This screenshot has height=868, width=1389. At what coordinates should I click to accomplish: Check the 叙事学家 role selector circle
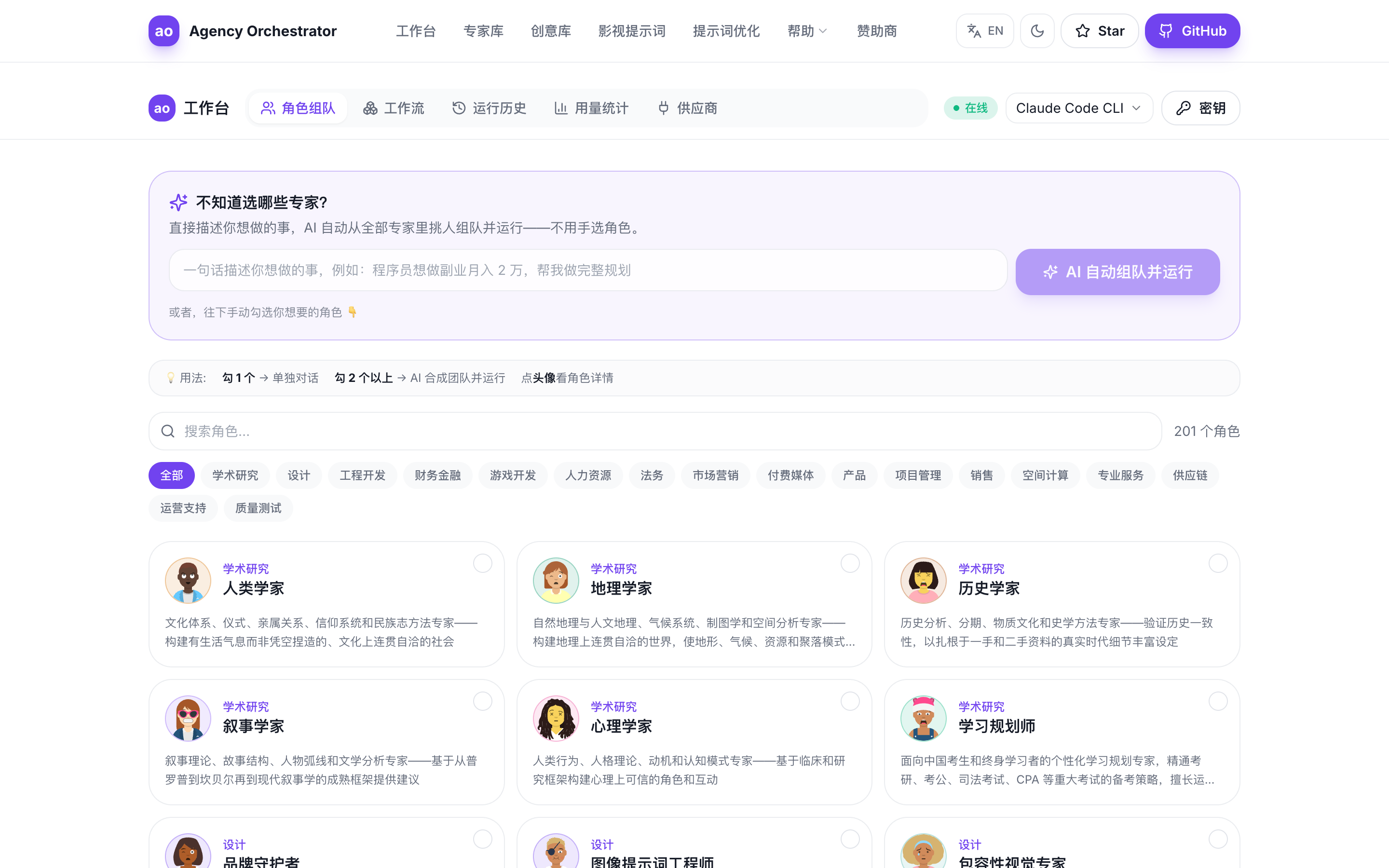point(483,701)
